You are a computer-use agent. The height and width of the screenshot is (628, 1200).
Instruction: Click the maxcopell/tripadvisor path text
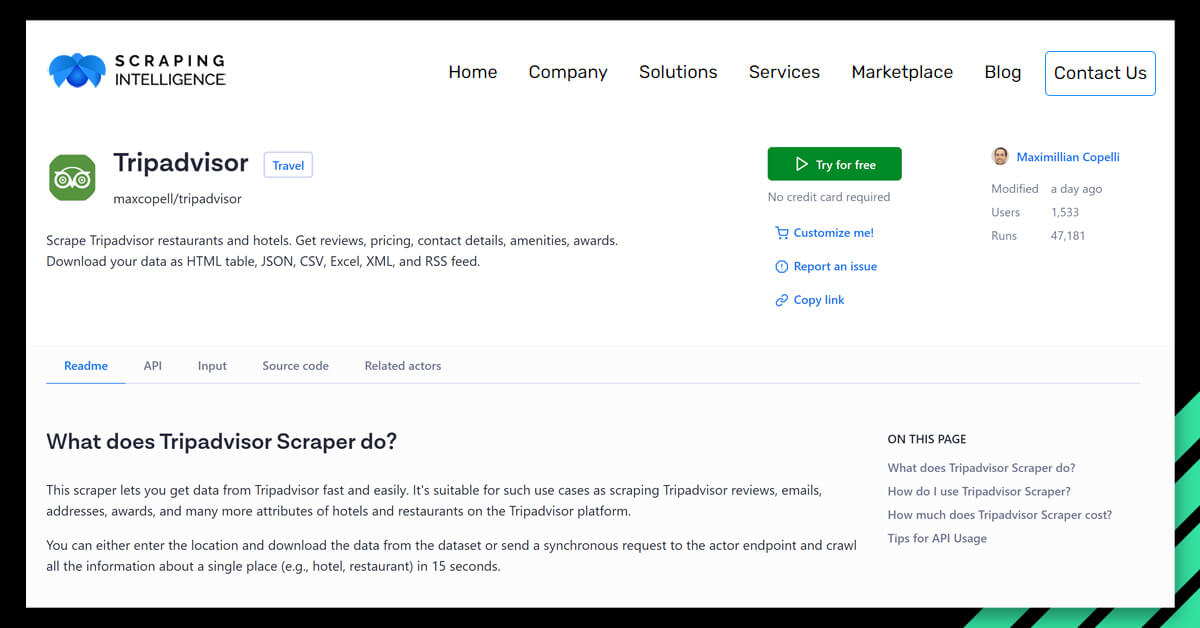click(x=178, y=199)
